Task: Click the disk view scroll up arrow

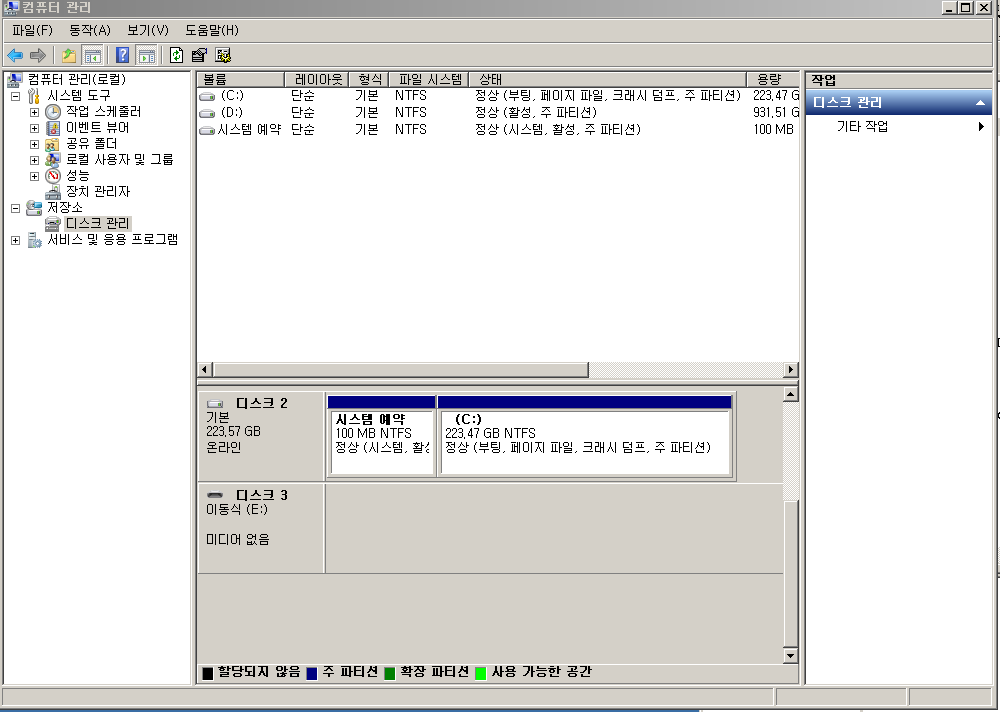Action: [790, 394]
